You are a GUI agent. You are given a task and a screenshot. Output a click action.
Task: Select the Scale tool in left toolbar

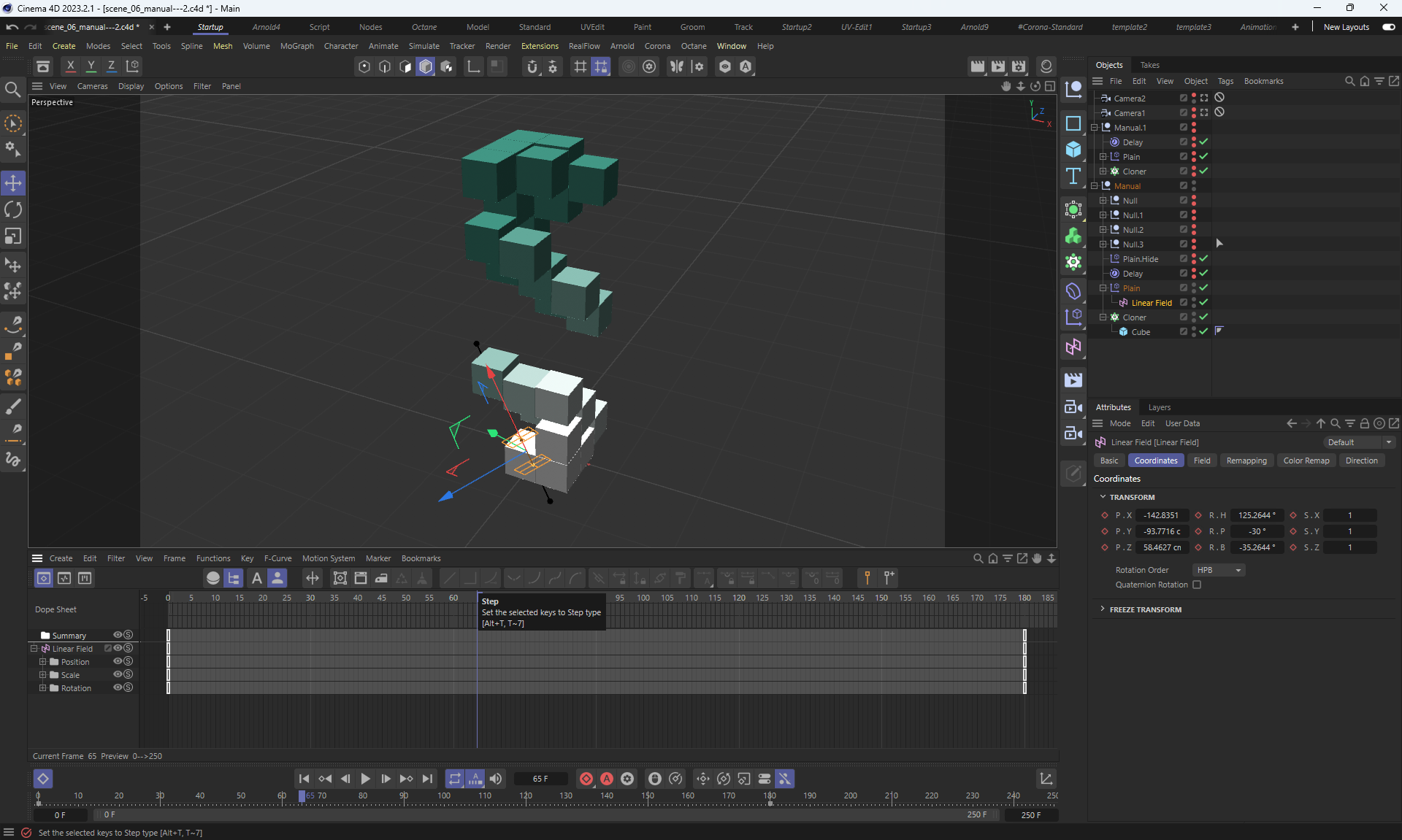(x=13, y=236)
